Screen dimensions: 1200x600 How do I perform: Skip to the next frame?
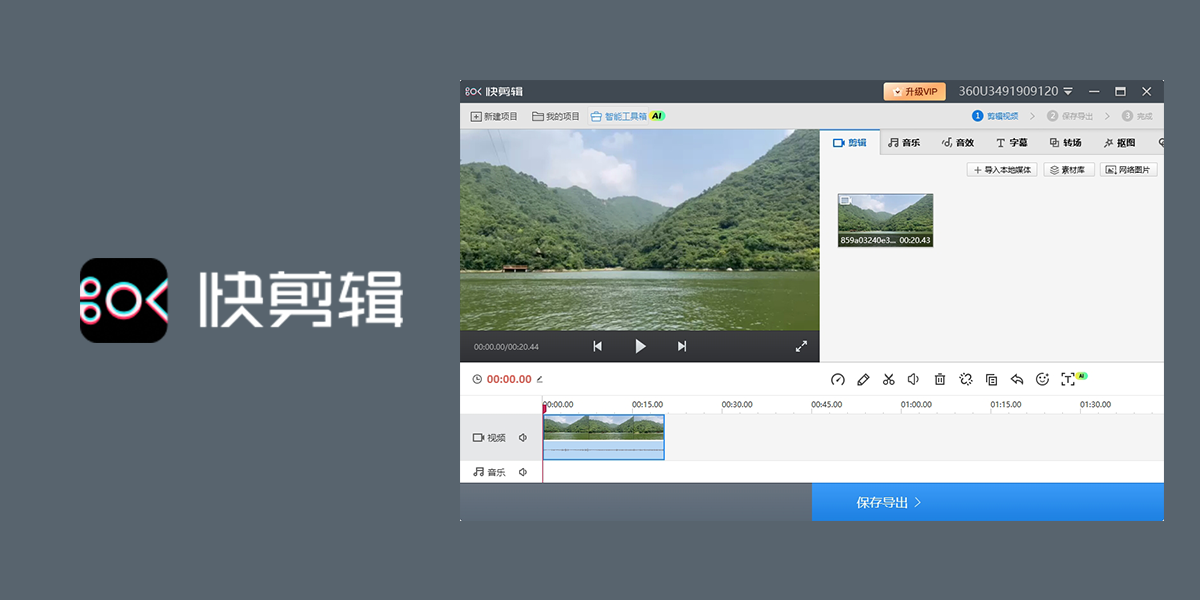click(x=682, y=346)
